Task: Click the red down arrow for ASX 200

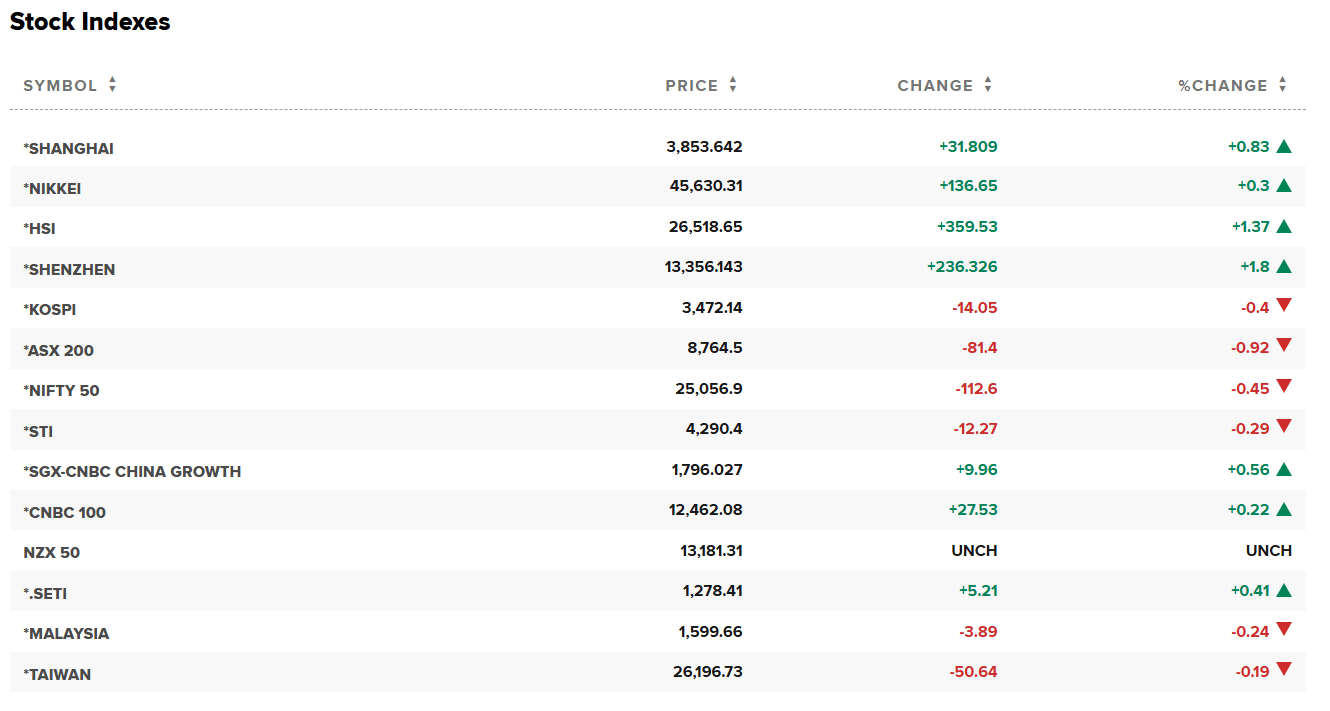Action: [1284, 346]
